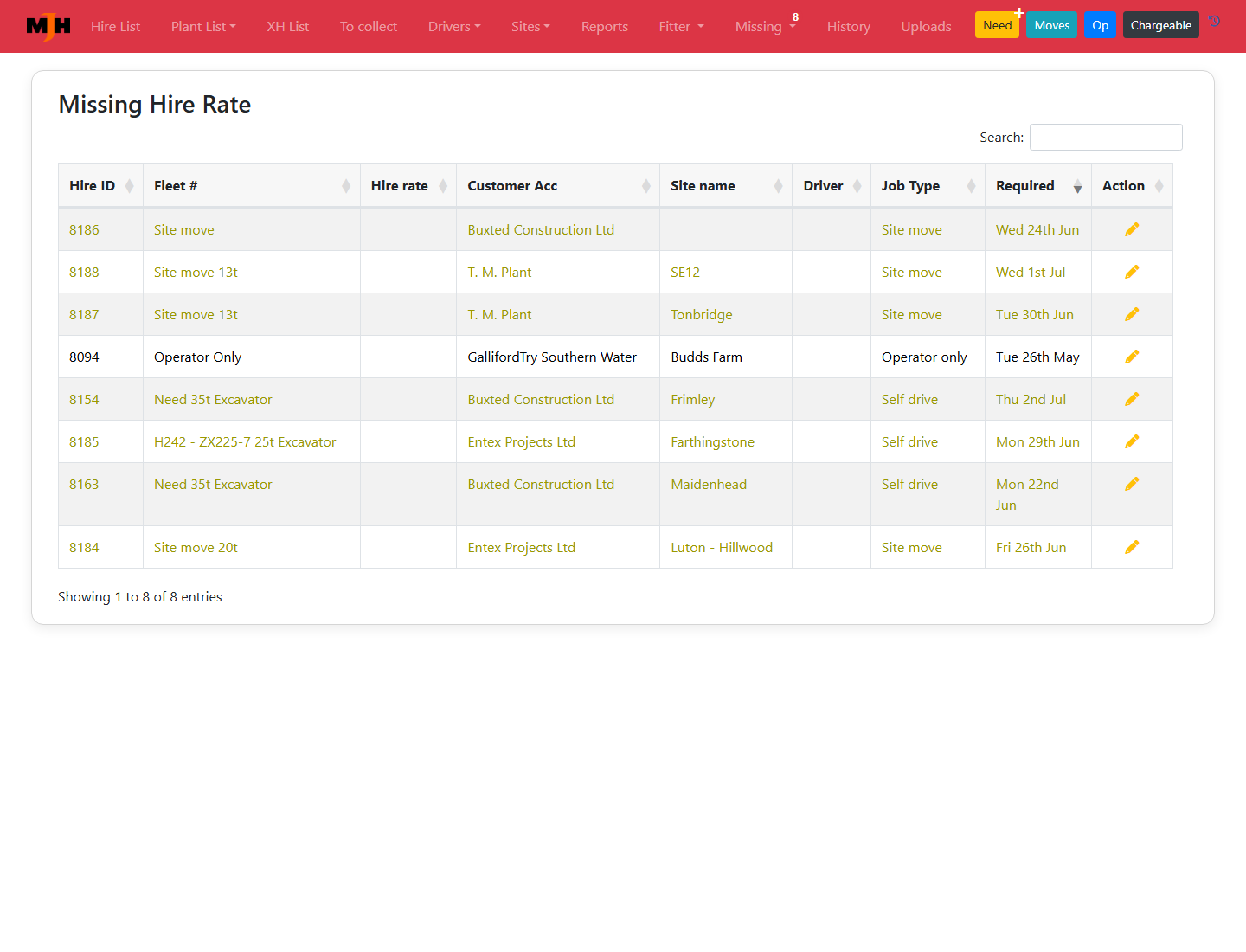
Task: Open hire ID 8163 link
Action: (x=84, y=484)
